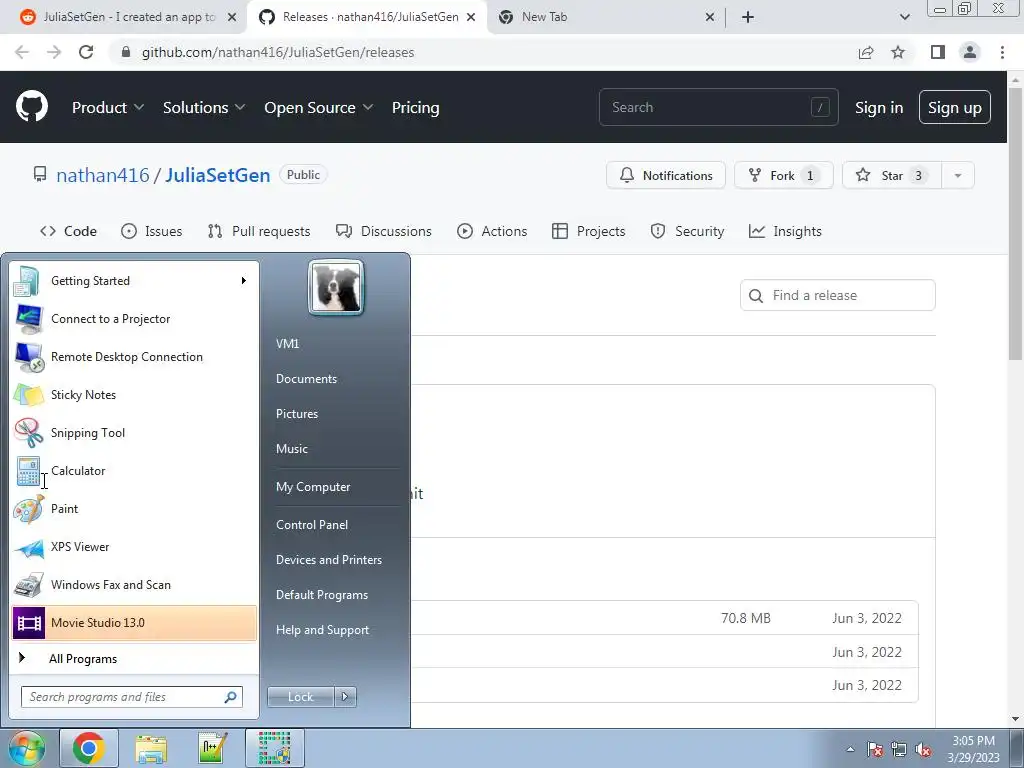Switch to the Issues tab
Image resolution: width=1024 pixels, height=768 pixels.
152,231
